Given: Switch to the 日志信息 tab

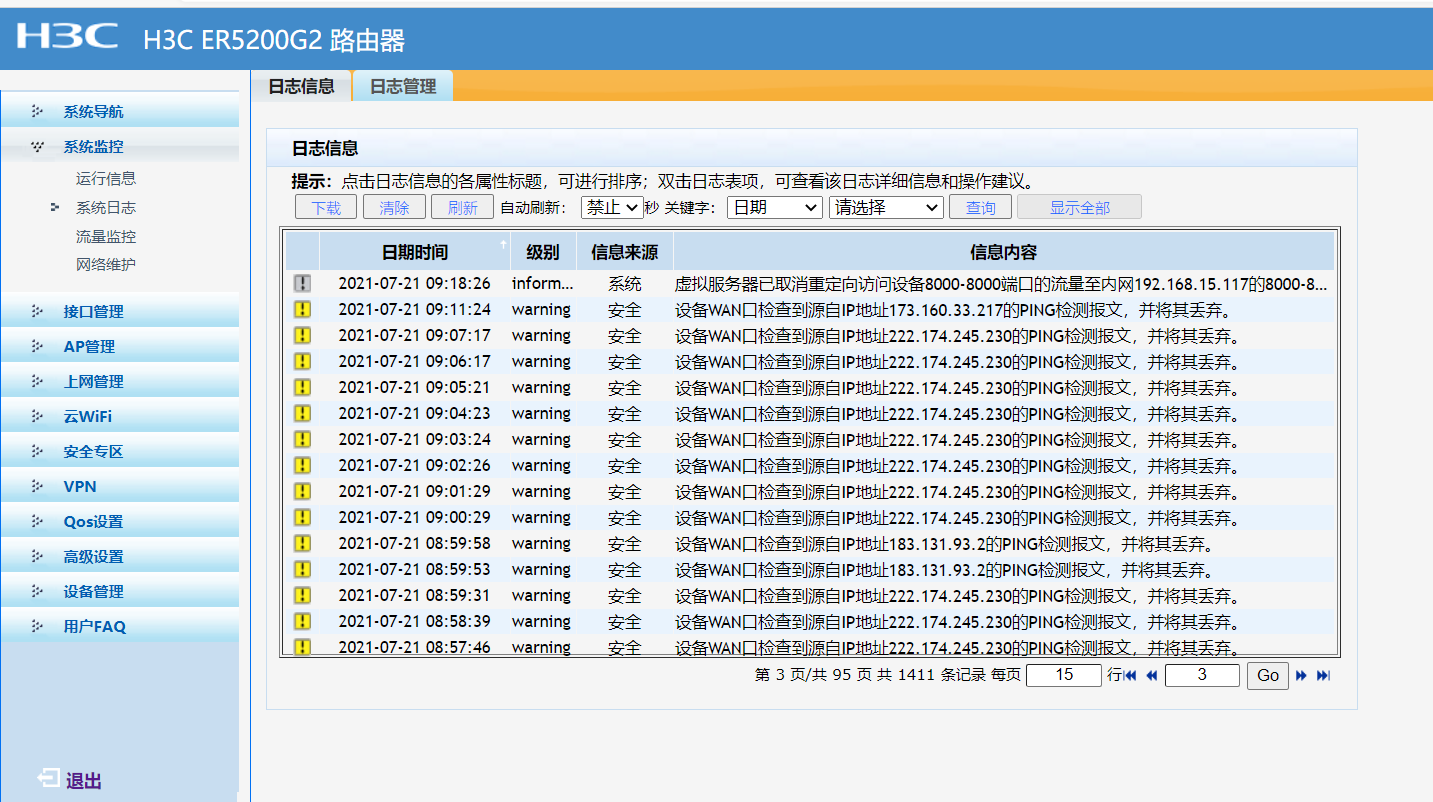Looking at the screenshot, I should click(302, 86).
